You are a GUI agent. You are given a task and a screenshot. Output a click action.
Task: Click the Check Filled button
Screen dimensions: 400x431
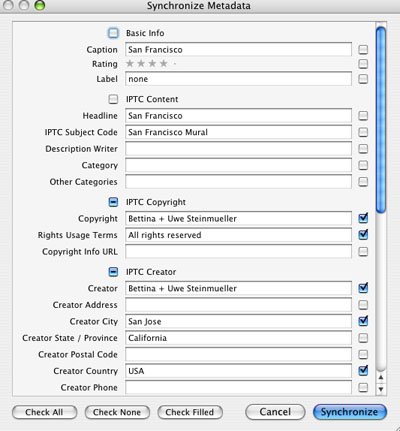tap(190, 412)
